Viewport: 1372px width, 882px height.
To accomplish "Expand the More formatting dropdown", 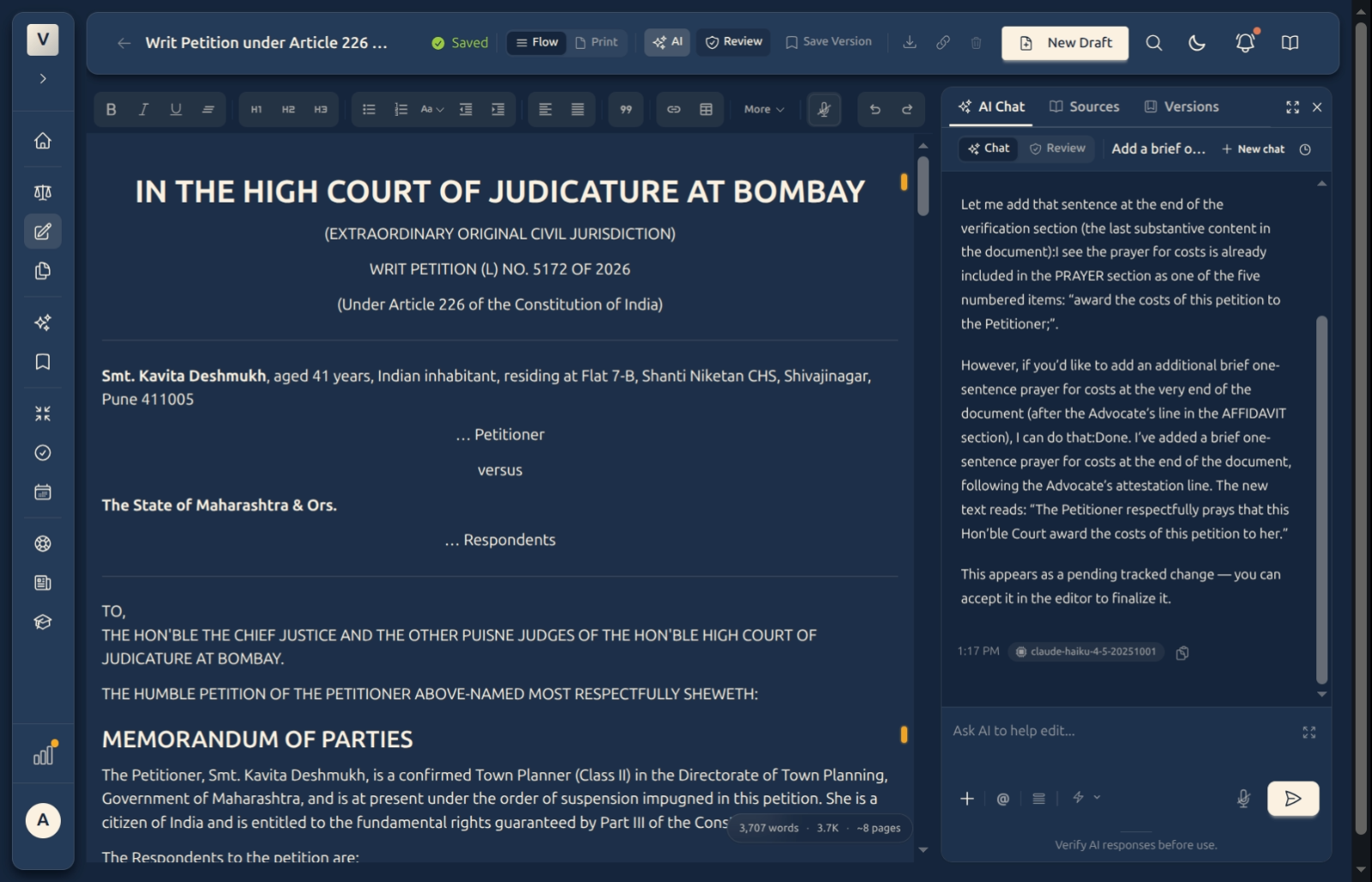I will pos(764,110).
